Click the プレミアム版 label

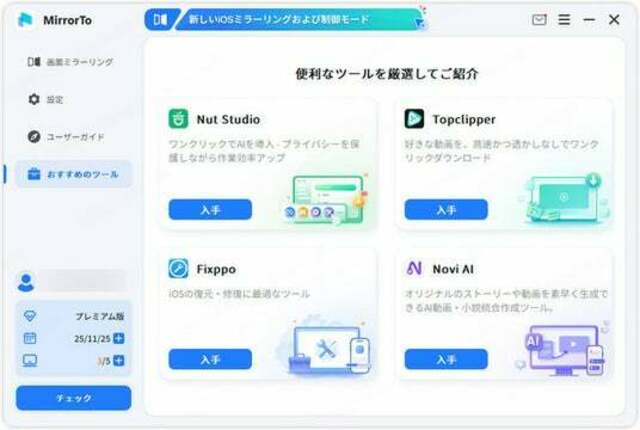point(100,316)
